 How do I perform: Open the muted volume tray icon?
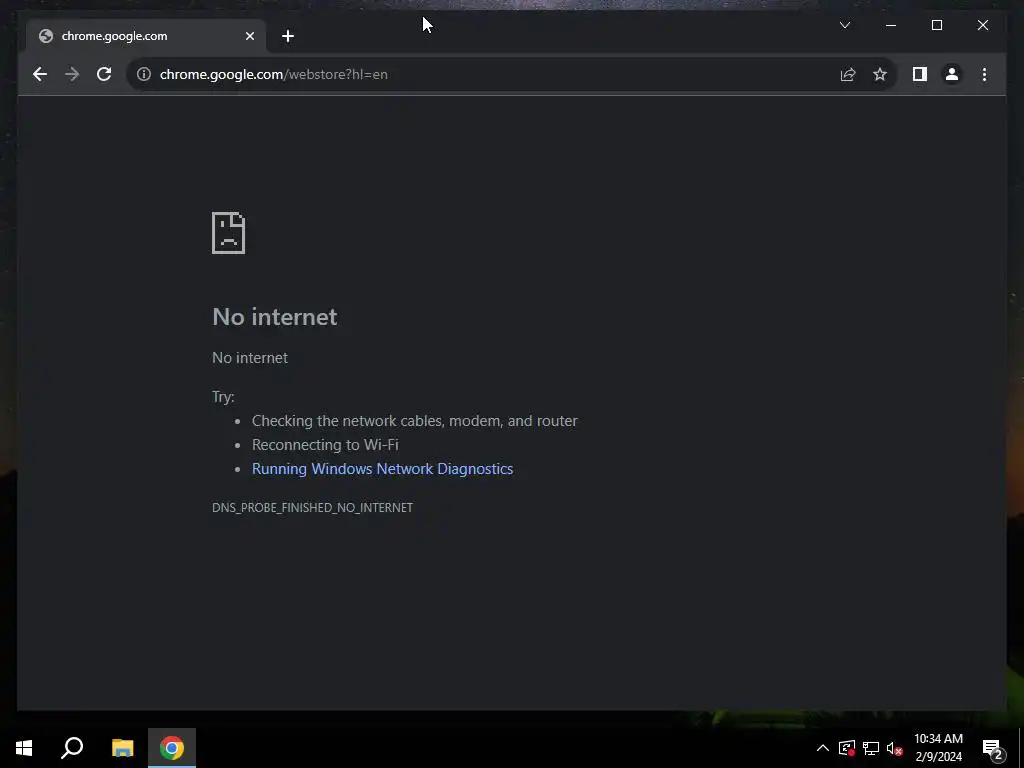[x=894, y=748]
